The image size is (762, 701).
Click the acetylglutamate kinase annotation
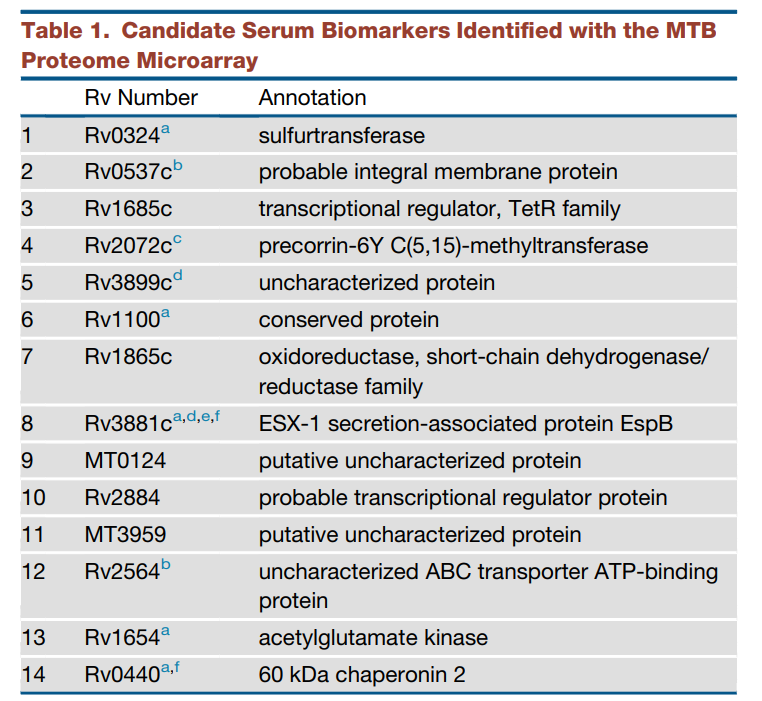[x=373, y=638]
